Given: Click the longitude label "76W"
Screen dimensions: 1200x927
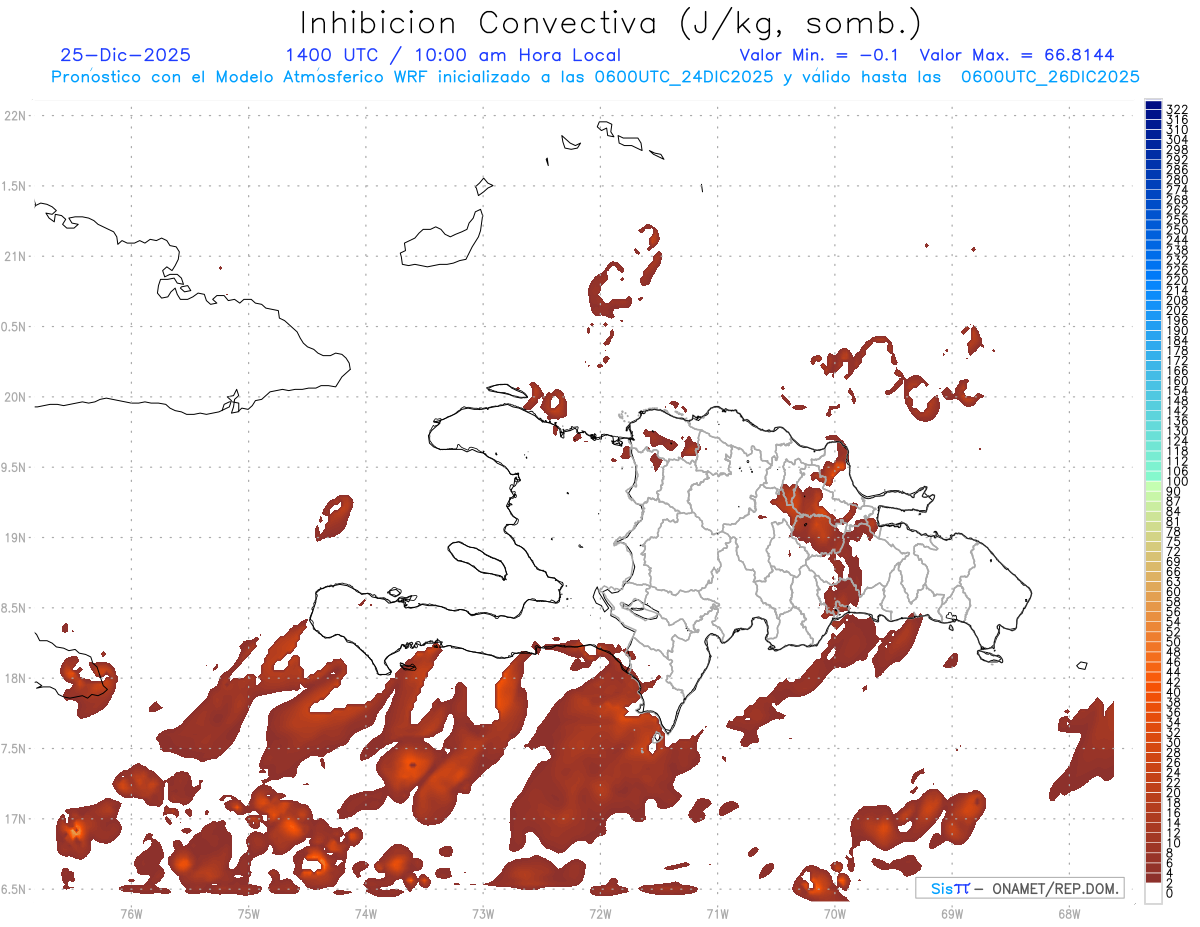Looking at the screenshot, I should 131,913.
